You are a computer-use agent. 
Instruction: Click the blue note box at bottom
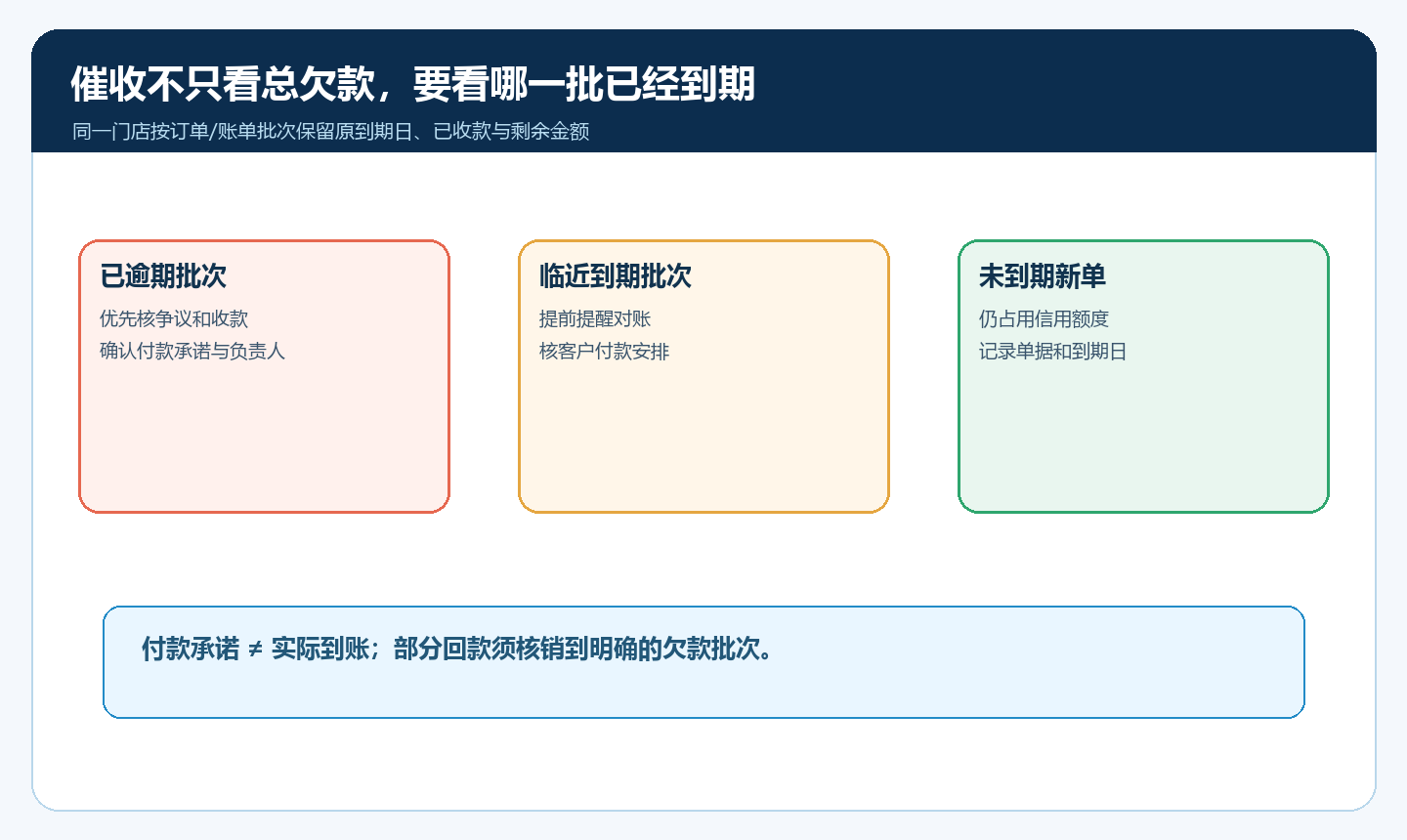pos(703,662)
